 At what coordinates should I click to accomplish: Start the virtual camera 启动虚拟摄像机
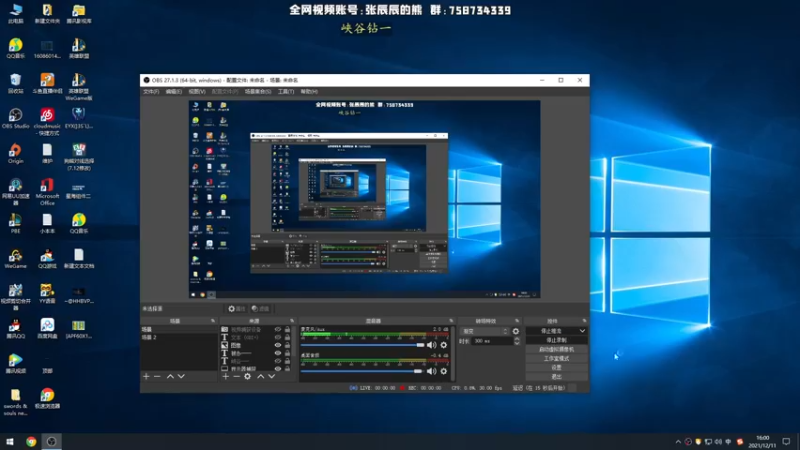[x=556, y=349]
